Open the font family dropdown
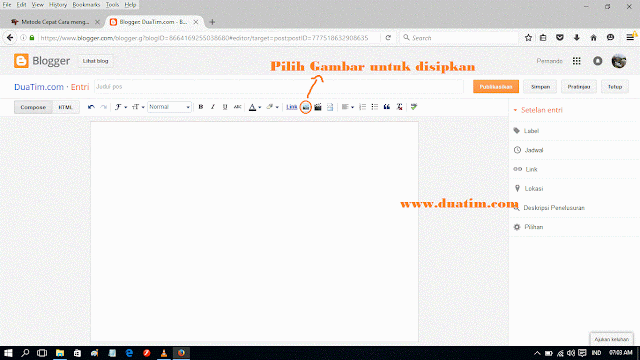This screenshot has height=360, width=640. (x=120, y=107)
